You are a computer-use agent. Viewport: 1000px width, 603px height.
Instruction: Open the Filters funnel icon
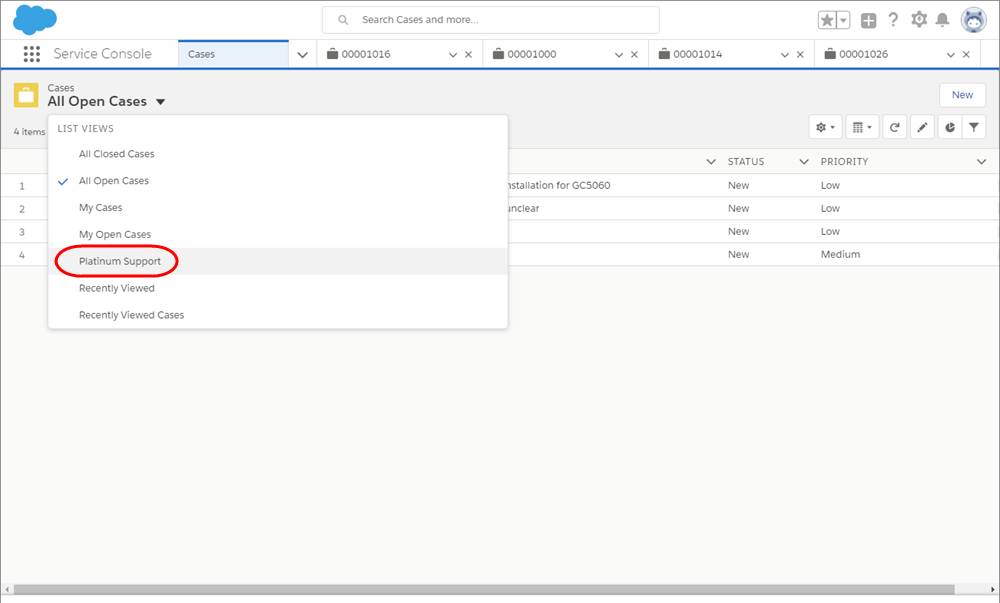click(x=974, y=127)
